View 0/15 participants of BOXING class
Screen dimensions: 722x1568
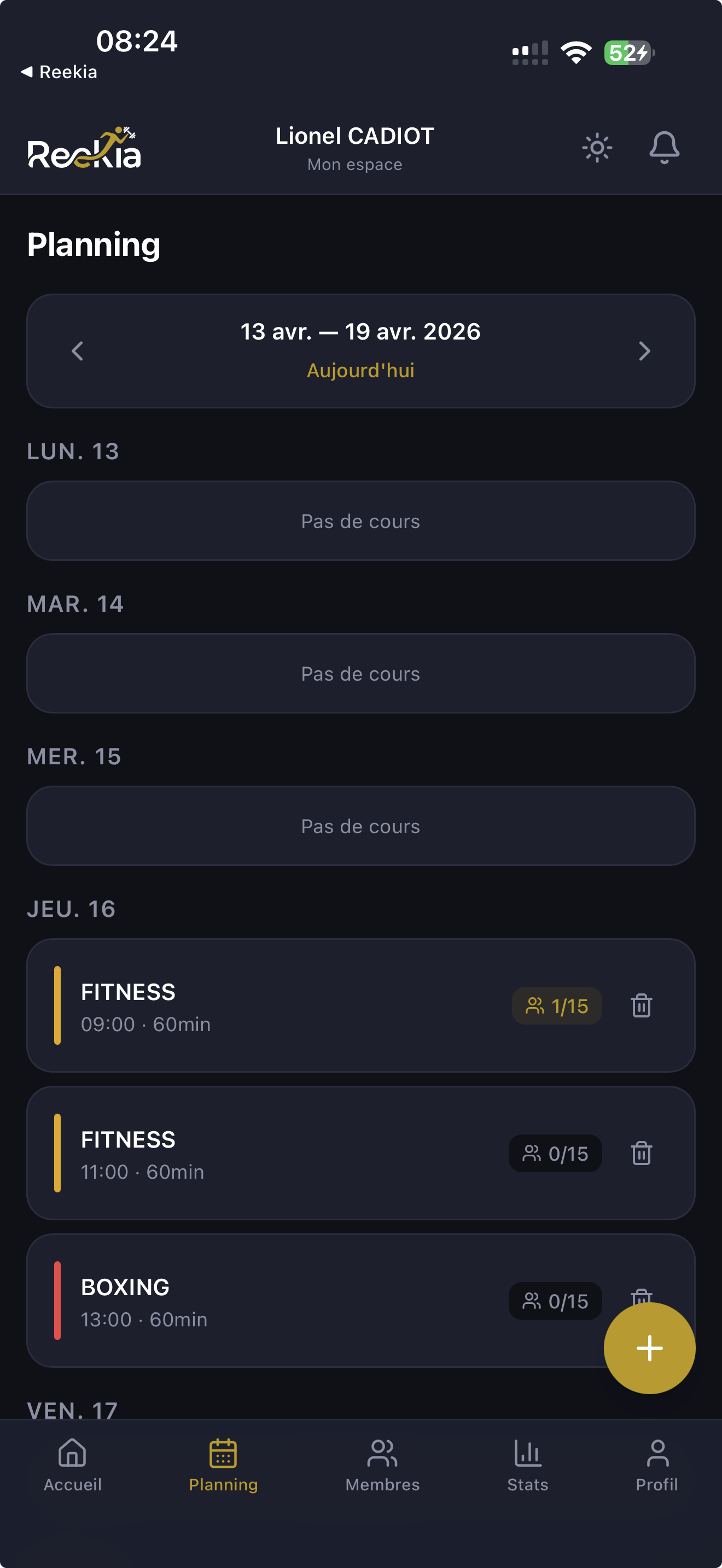[x=555, y=1301]
